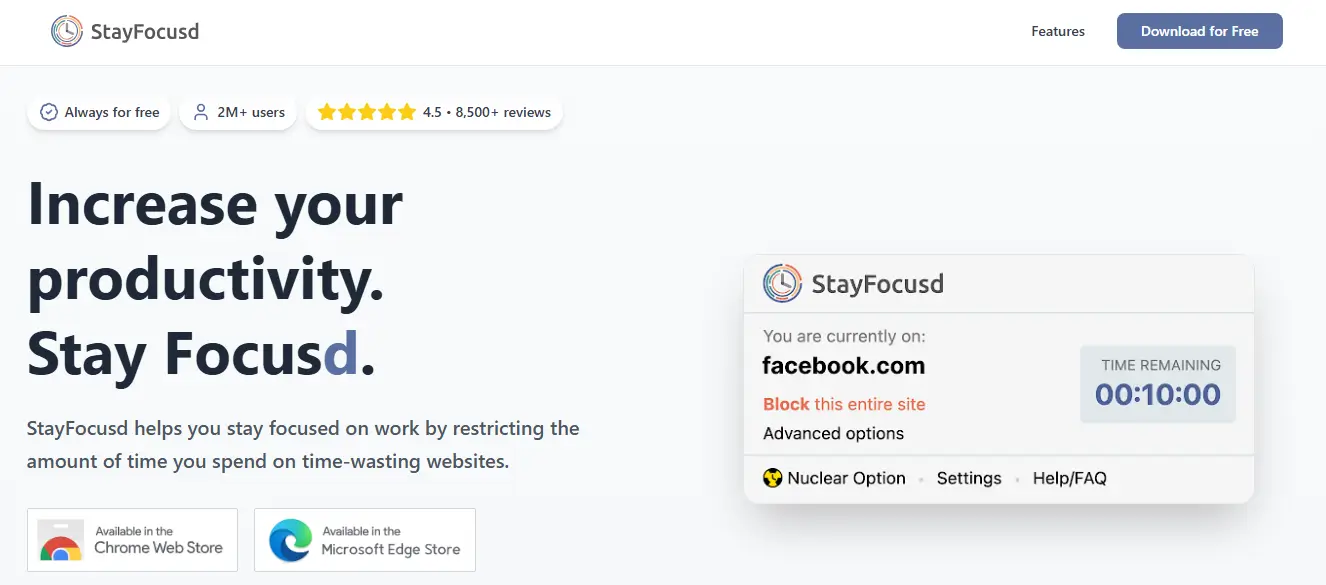Screen dimensions: 1326x585
Task: Click the StayFocusd clock logo in header
Action: pyautogui.click(x=67, y=31)
